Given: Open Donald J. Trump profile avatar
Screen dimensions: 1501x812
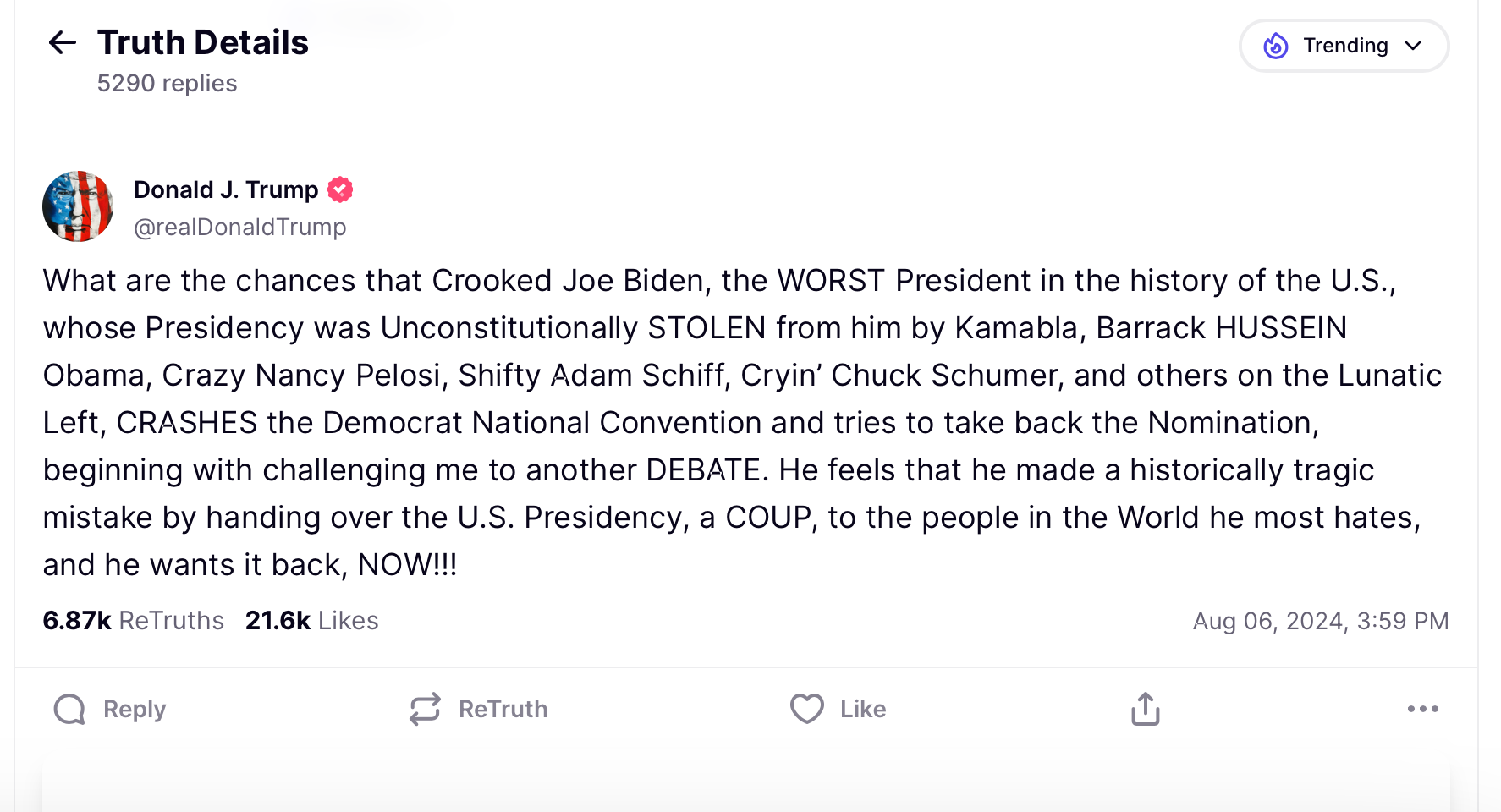Looking at the screenshot, I should pyautogui.click(x=78, y=206).
